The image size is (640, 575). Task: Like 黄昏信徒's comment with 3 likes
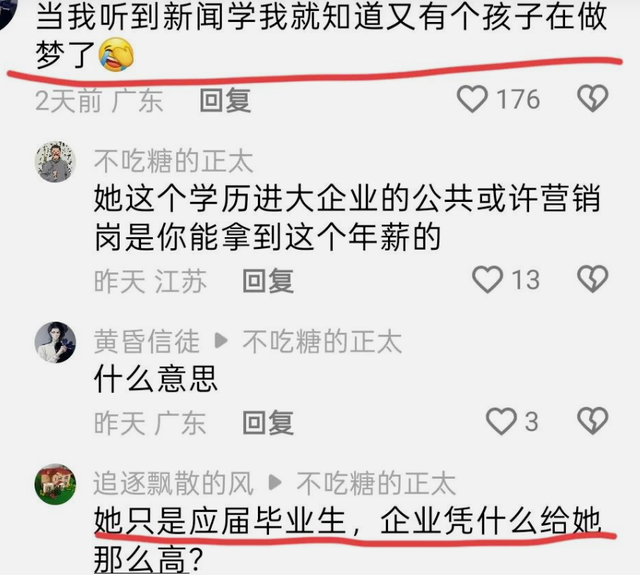pyautogui.click(x=501, y=421)
